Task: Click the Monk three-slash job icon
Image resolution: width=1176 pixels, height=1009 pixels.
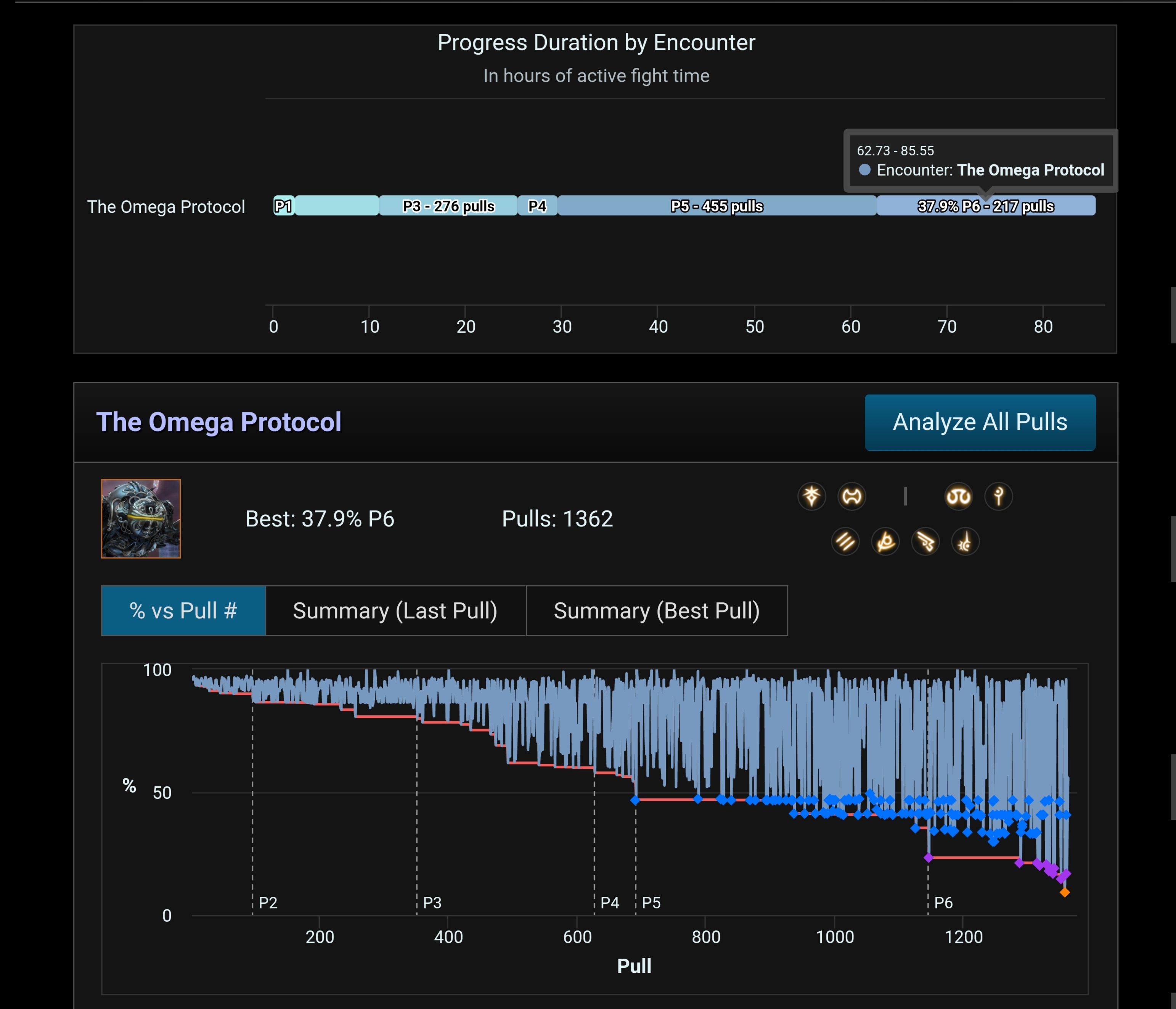Action: [845, 541]
